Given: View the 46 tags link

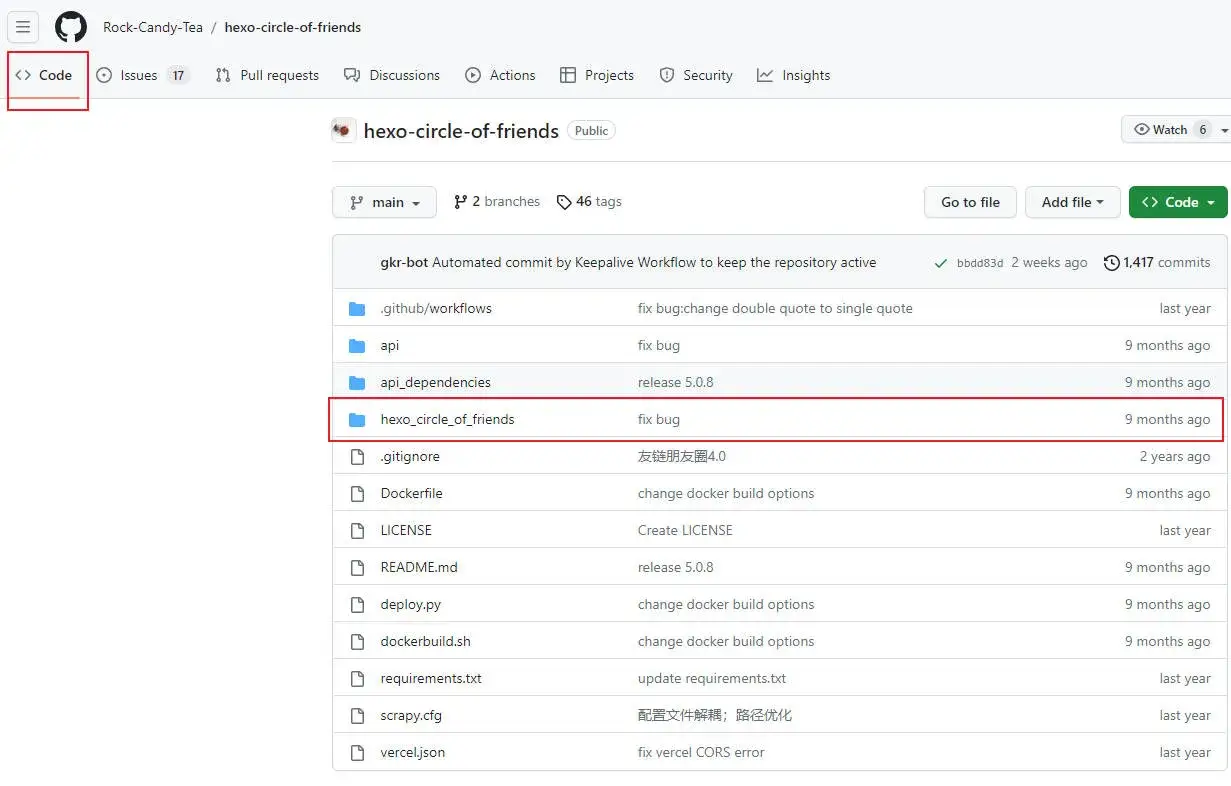Looking at the screenshot, I should pyautogui.click(x=589, y=202).
